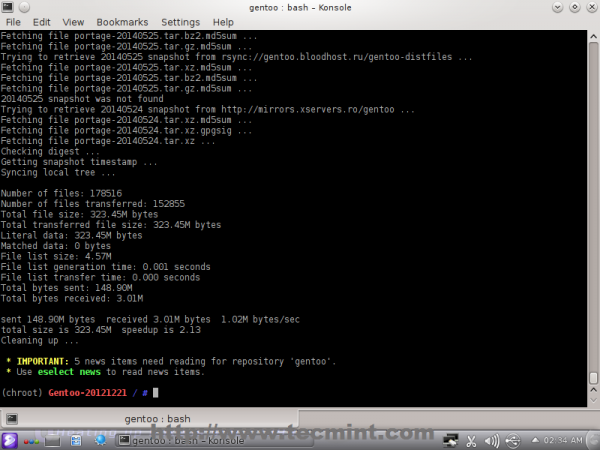Viewport: 600px width, 450px height.
Task: Click 'Number of files transferred: 152855' line
Action: (x=93, y=204)
